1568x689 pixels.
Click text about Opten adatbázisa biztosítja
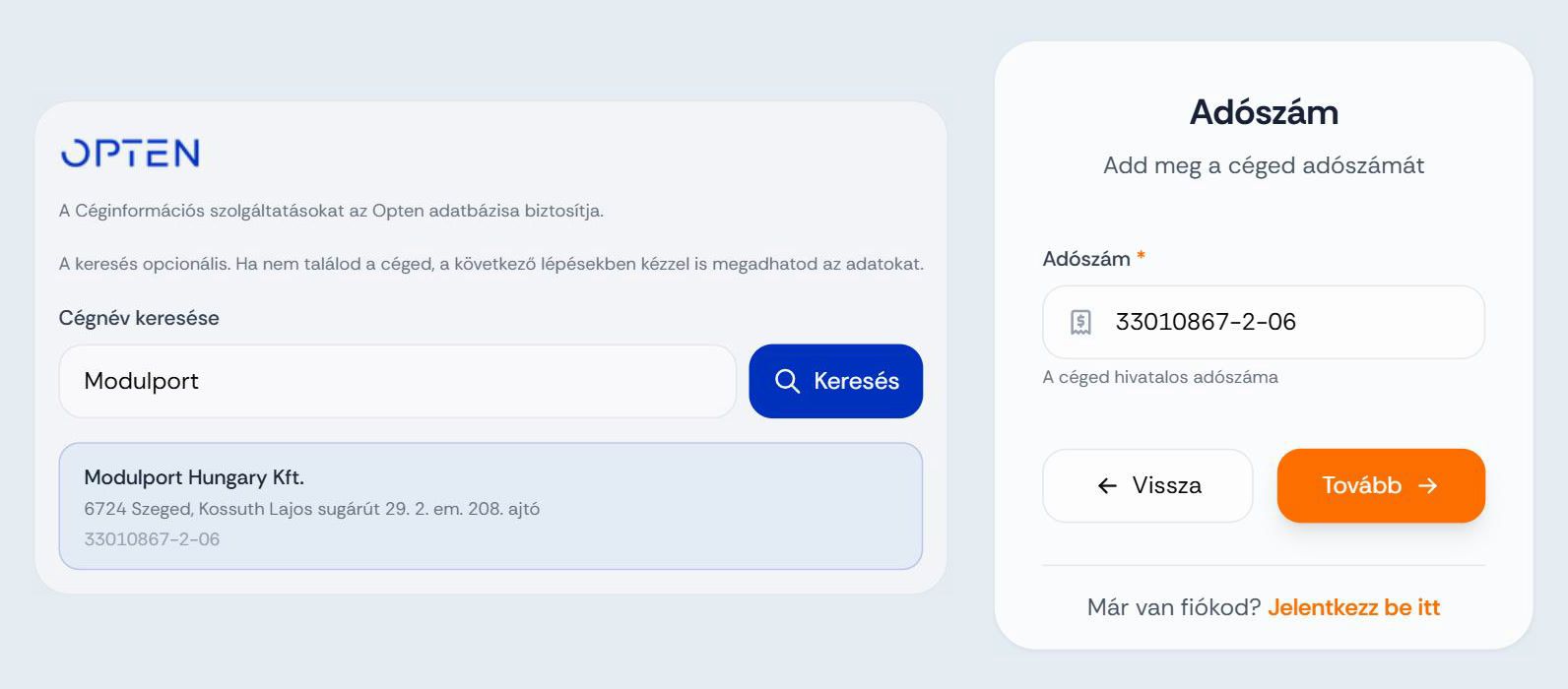coord(331,211)
